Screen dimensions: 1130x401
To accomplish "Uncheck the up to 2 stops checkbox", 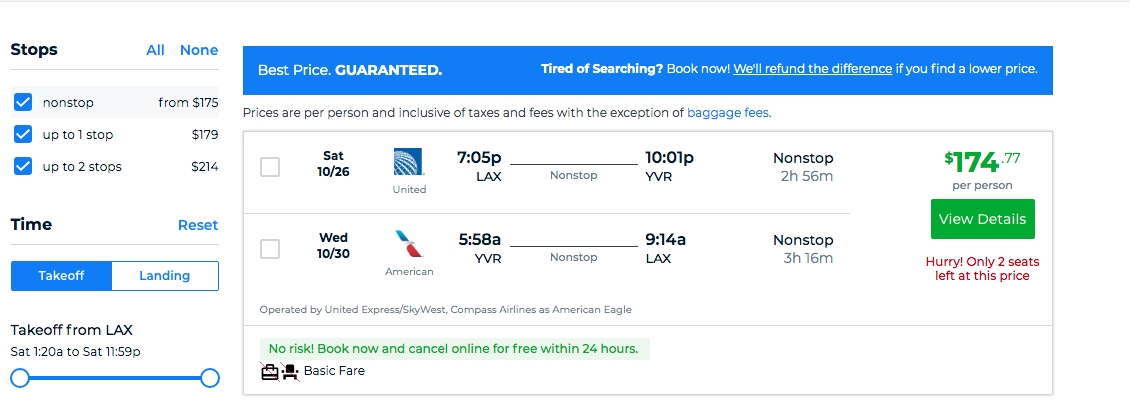I will [x=23, y=167].
